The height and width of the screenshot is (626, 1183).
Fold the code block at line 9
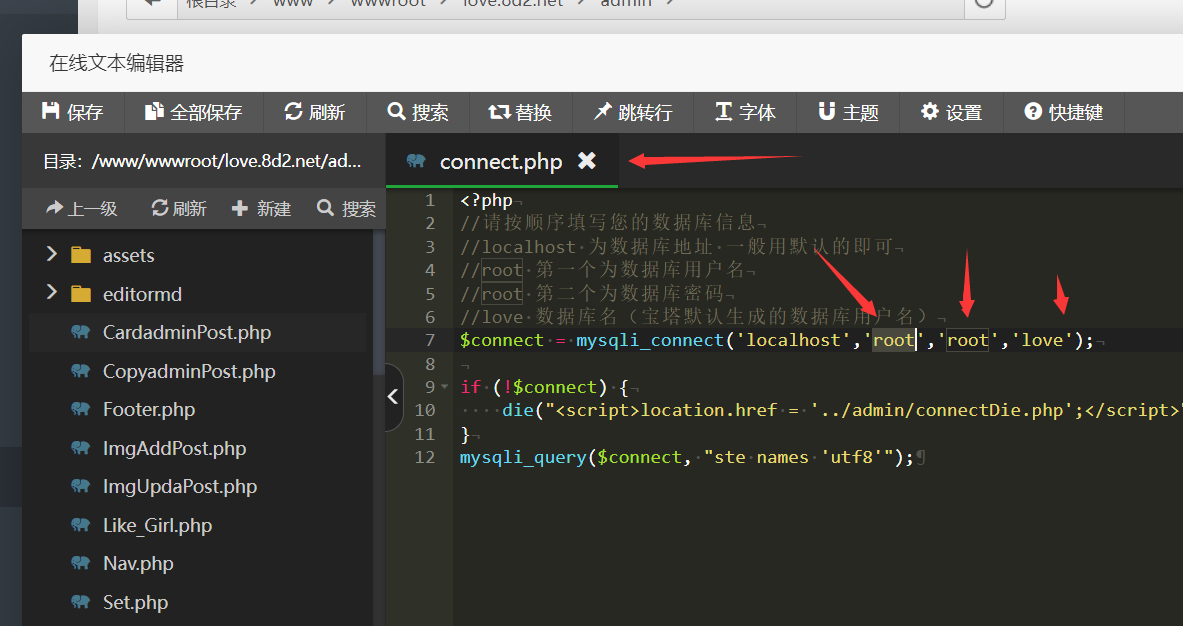[444, 387]
